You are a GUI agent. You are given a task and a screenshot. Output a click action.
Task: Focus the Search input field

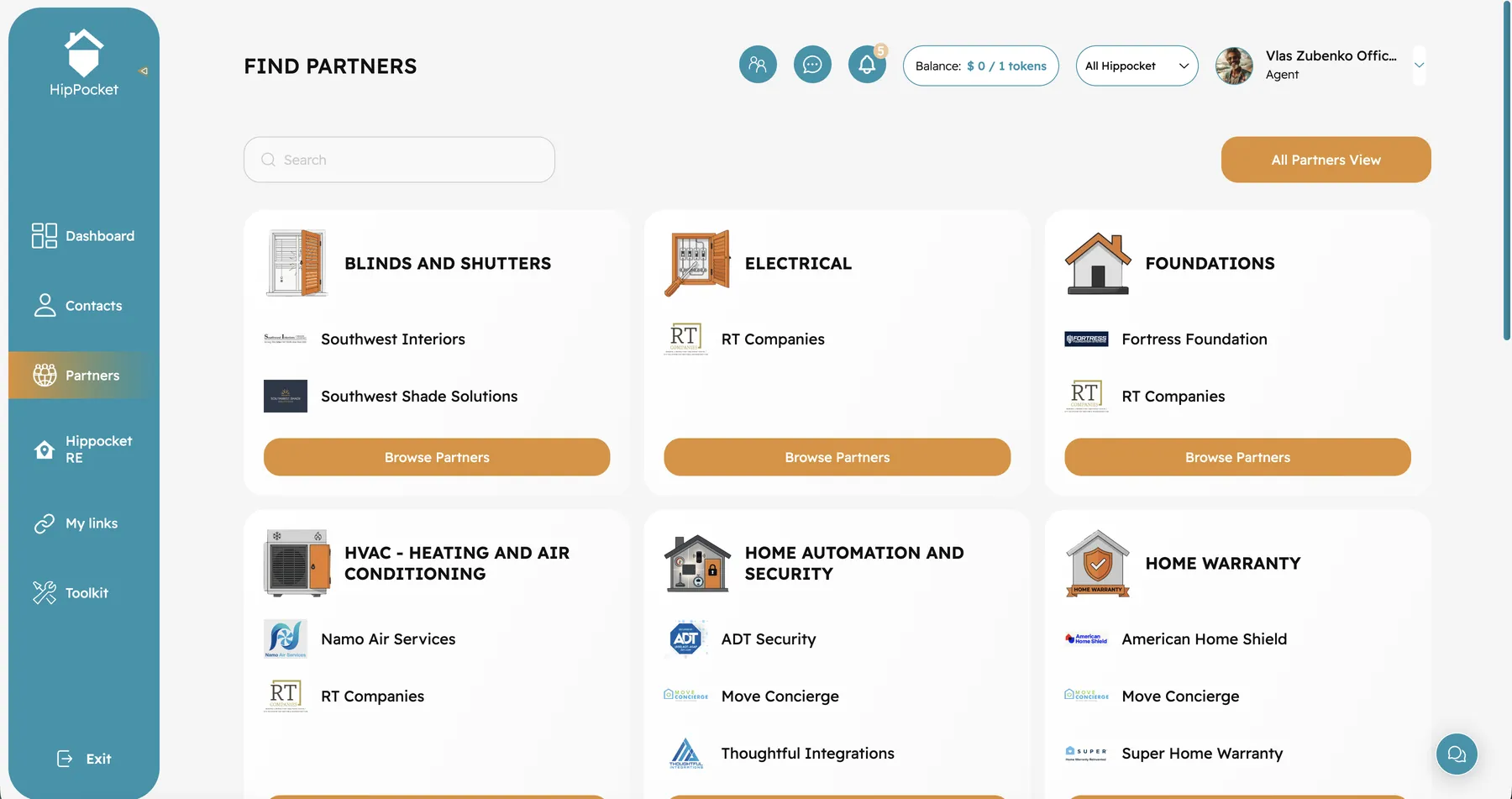tap(399, 160)
